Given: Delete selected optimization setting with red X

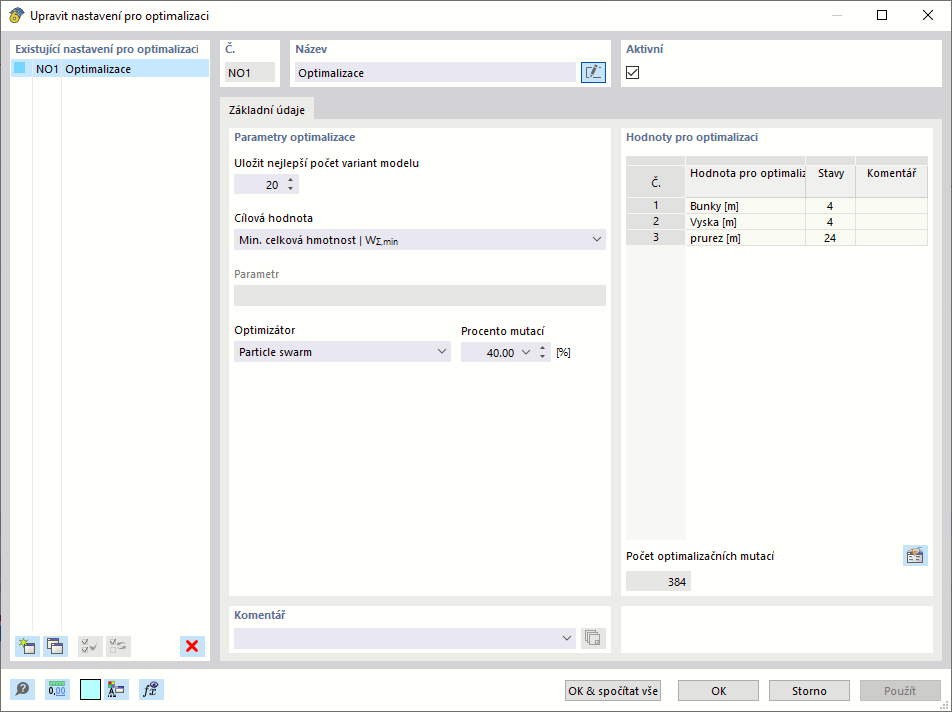Looking at the screenshot, I should (192, 646).
